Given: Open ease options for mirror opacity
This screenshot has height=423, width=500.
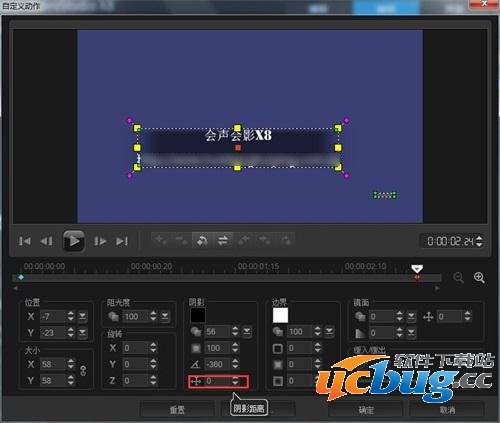Looking at the screenshot, I should click(411, 316).
